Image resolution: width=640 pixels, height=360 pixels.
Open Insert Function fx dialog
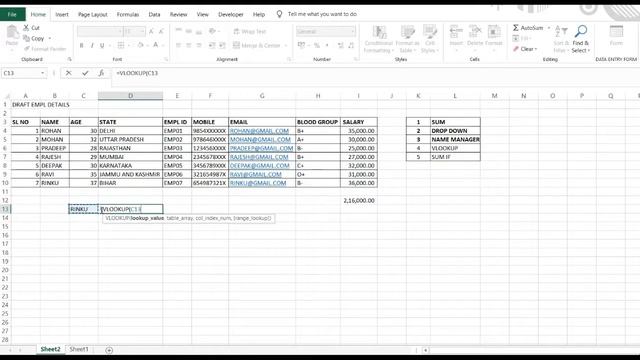click(101, 73)
